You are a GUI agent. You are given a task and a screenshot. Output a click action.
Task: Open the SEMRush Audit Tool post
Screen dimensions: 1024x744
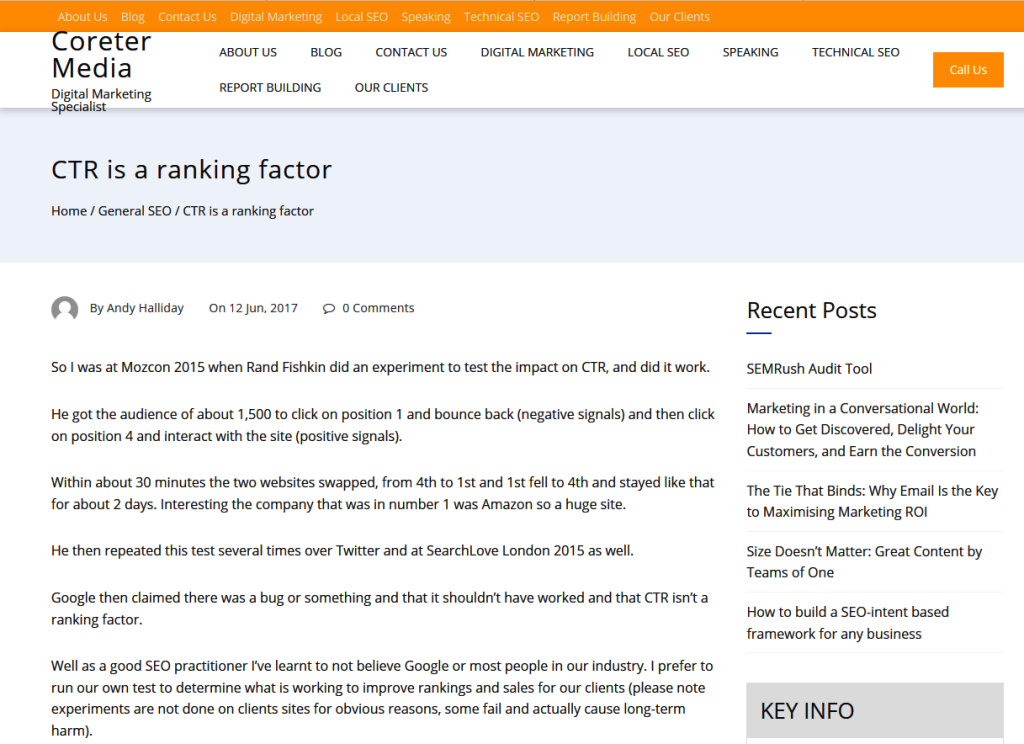[809, 368]
